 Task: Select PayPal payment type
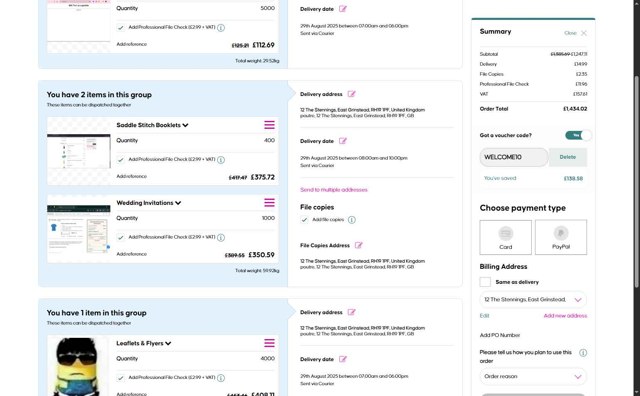coord(561,237)
